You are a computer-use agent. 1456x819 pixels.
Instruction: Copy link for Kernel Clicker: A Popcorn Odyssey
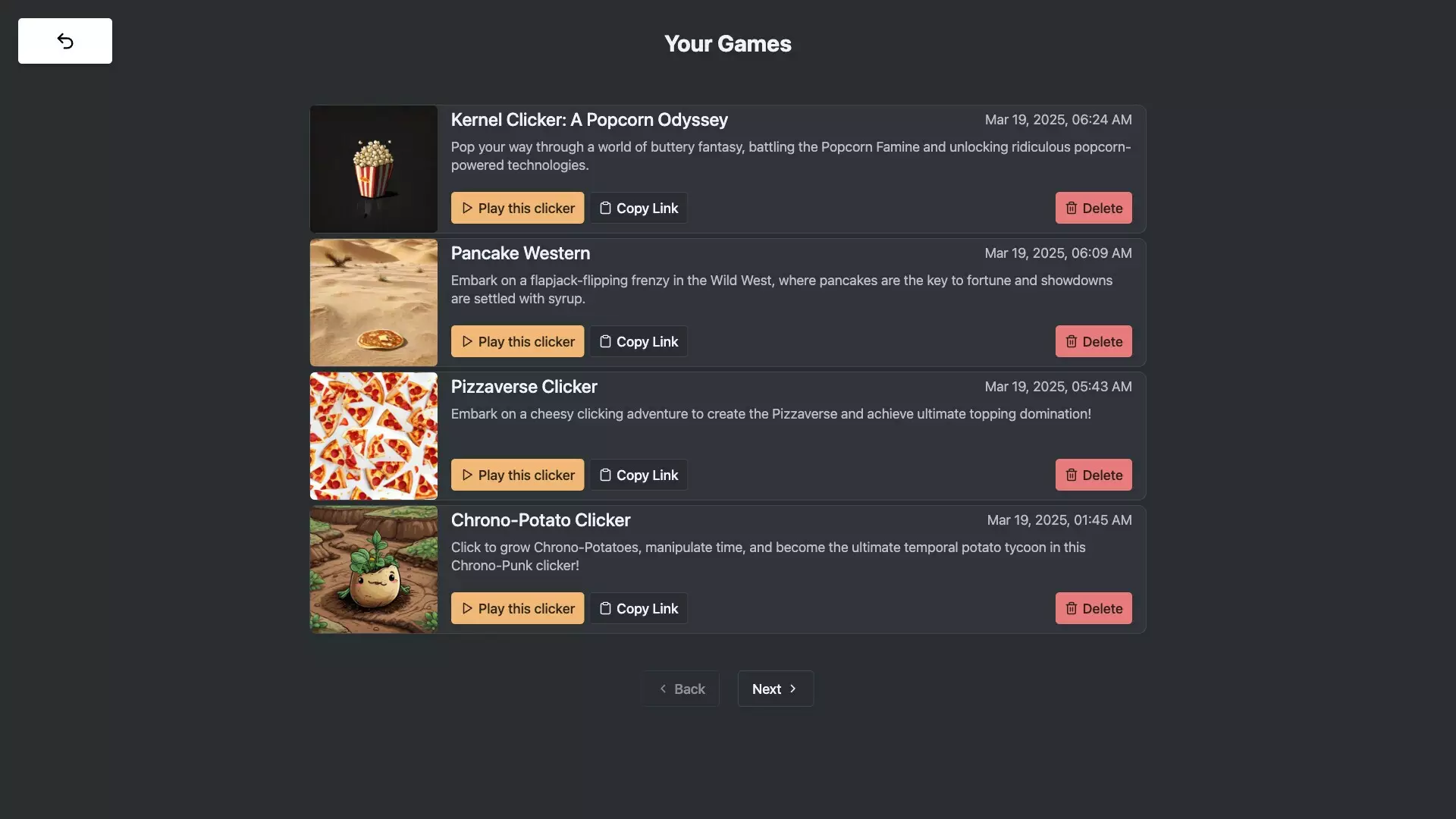639,208
